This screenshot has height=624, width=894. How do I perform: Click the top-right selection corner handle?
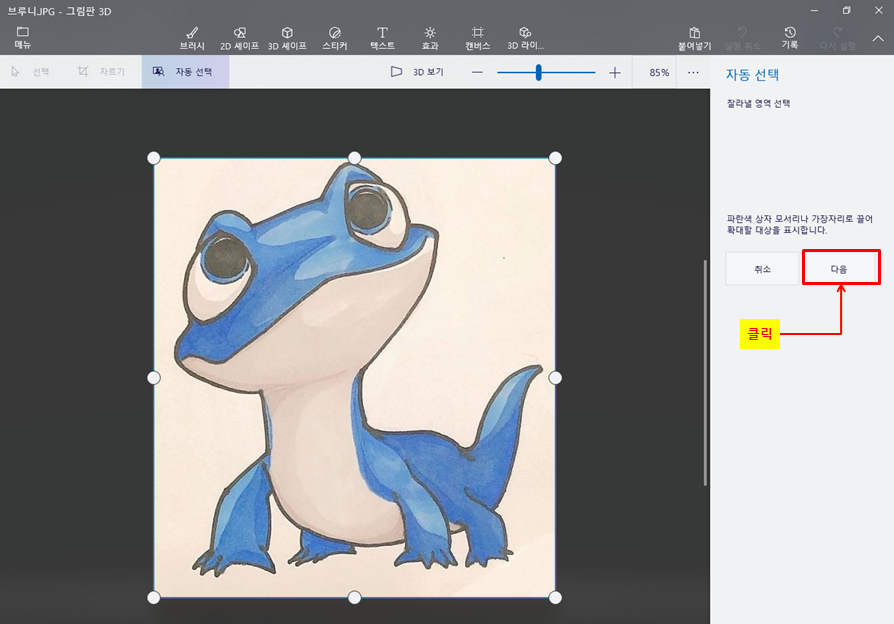click(555, 158)
